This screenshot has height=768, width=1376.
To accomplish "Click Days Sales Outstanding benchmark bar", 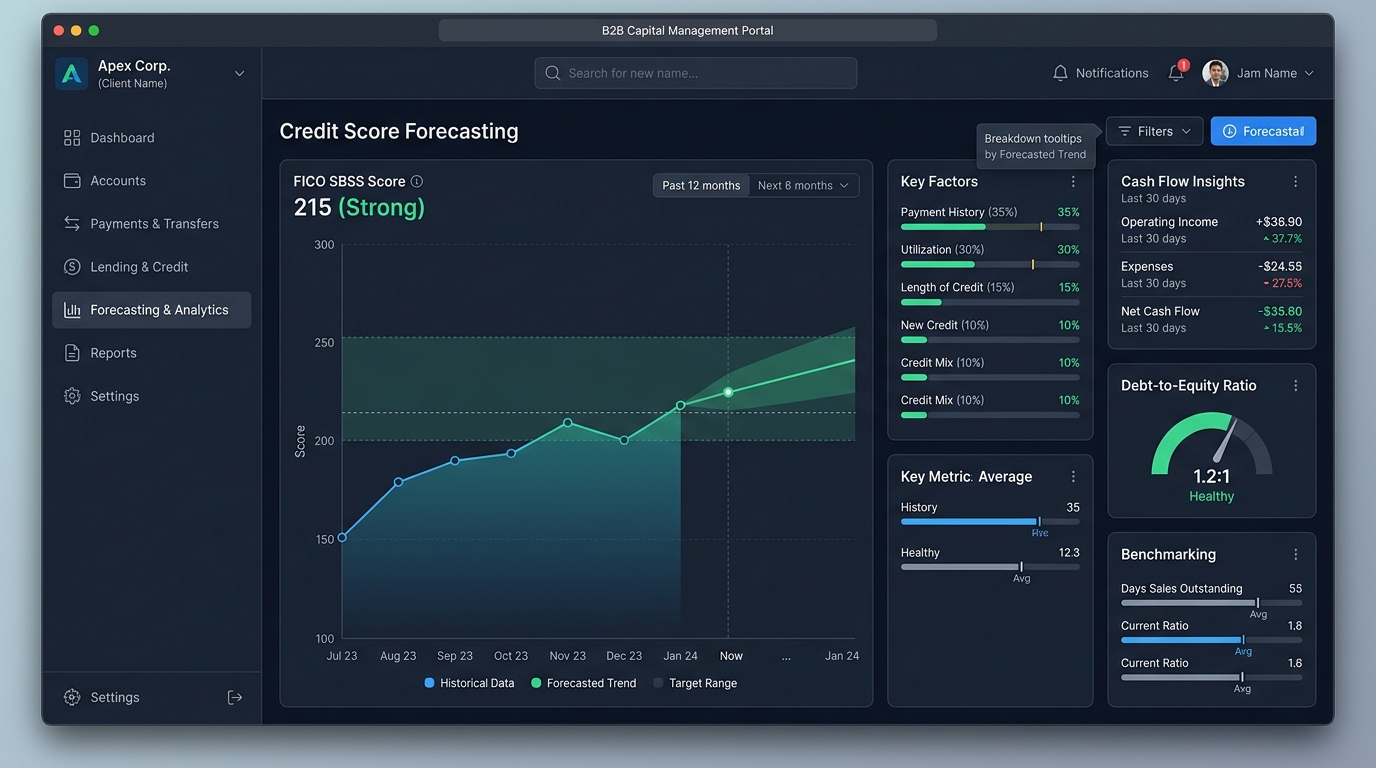I will (1211, 603).
